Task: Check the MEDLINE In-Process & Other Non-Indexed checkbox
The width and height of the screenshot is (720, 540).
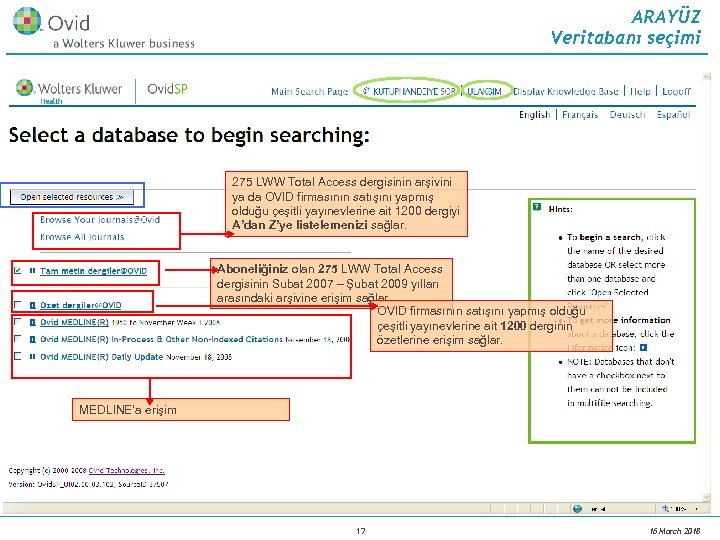Action: pyautogui.click(x=17, y=339)
